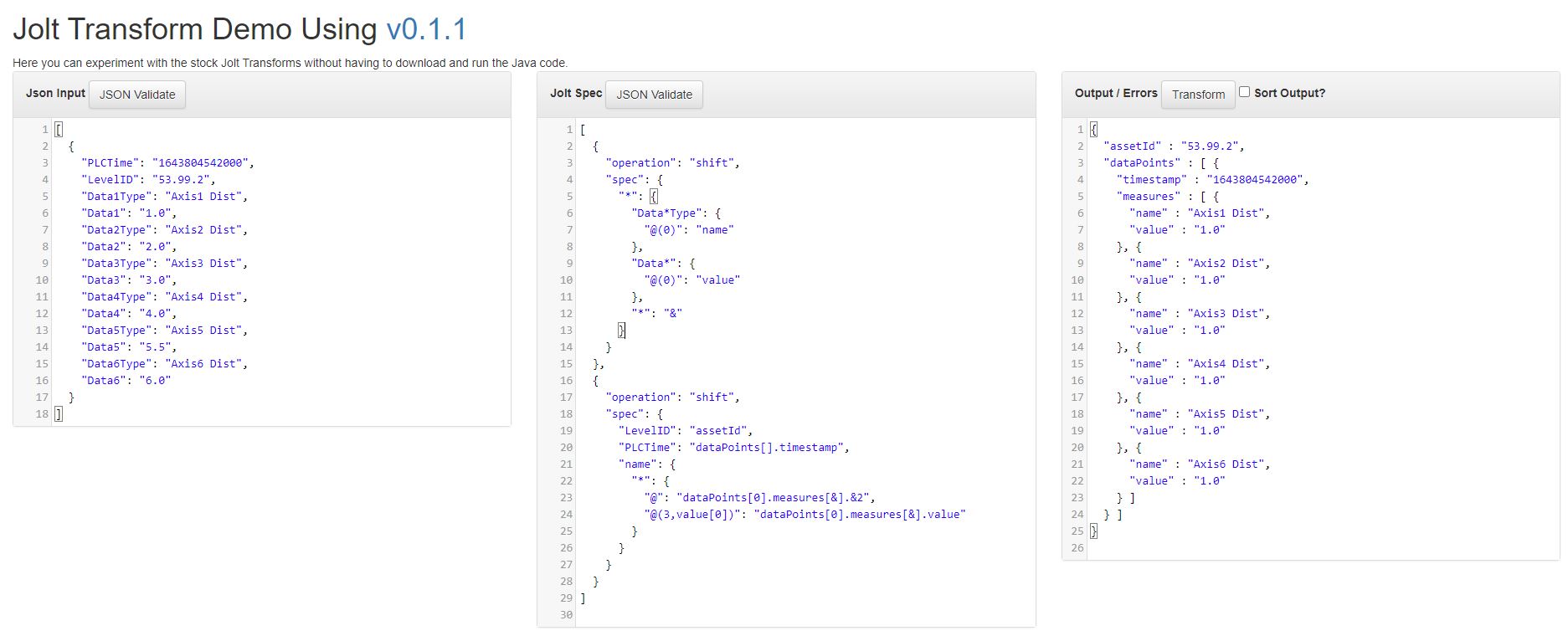Click line number 26 in Output gutter

(1077, 548)
